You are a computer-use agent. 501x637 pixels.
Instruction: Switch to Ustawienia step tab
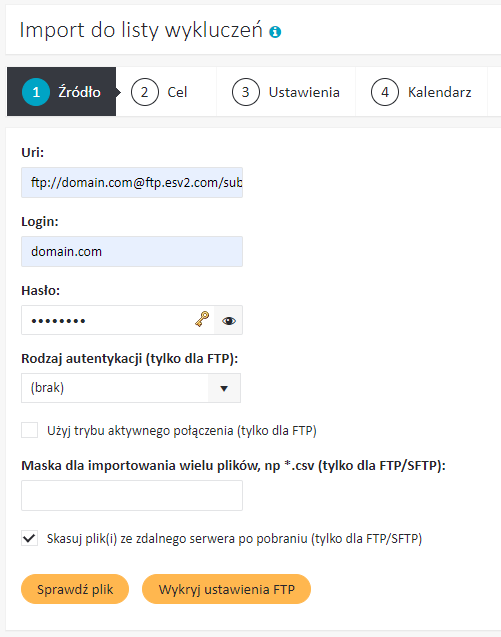286,92
